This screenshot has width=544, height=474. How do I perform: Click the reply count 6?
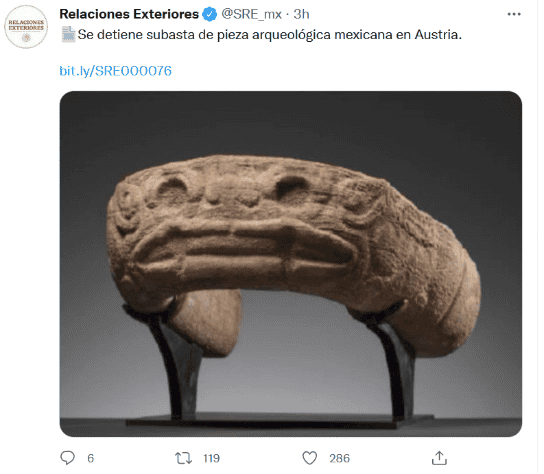tap(91, 458)
